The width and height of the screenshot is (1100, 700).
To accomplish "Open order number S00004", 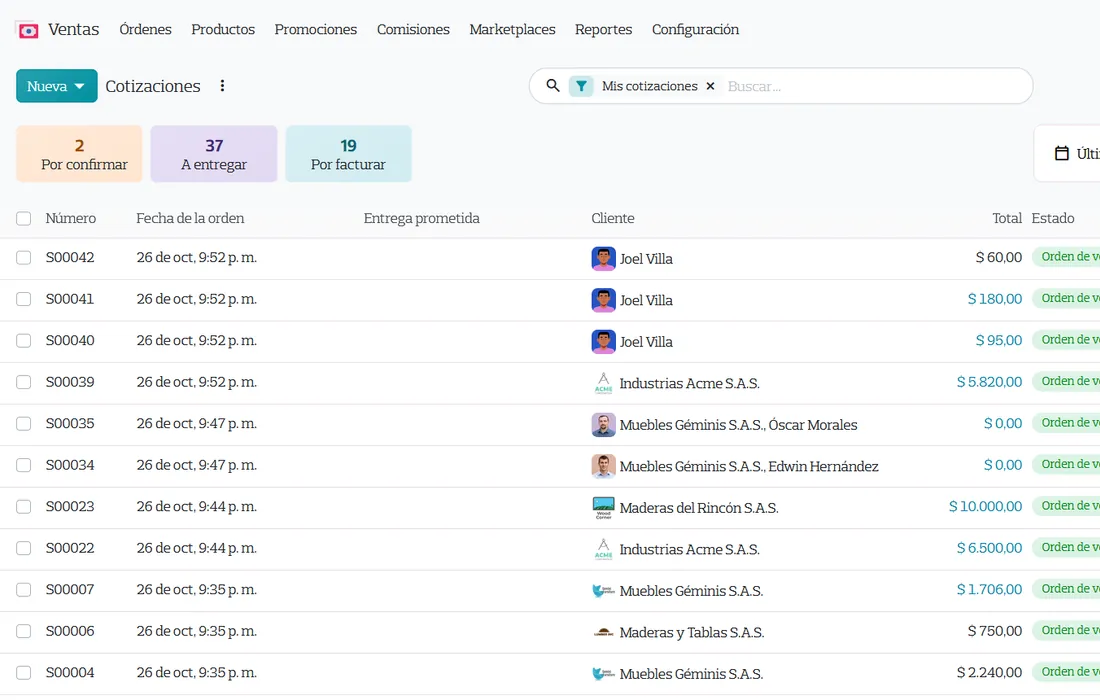I will coord(70,672).
